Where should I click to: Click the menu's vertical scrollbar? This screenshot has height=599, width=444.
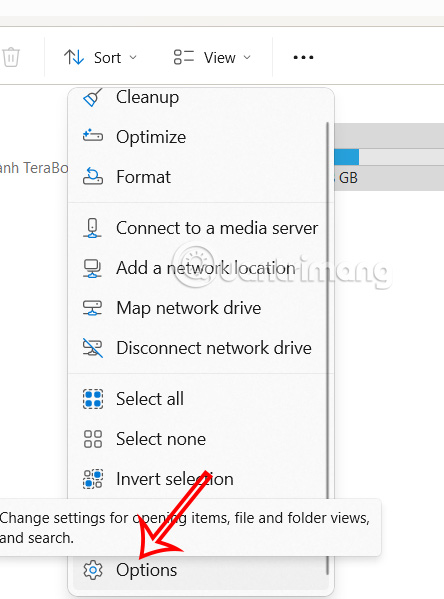tap(327, 348)
